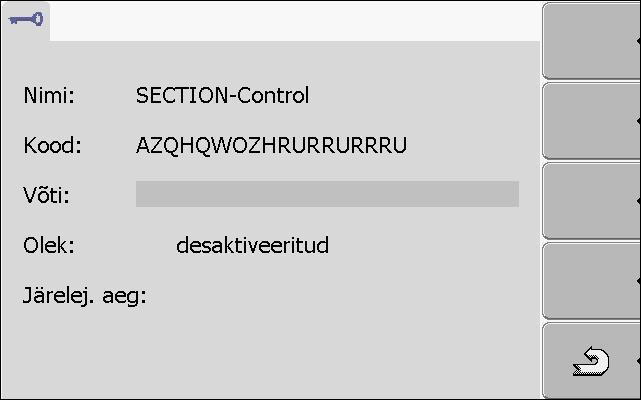Click the word Control in the name
This screenshot has width=641, height=400.
coord(273,95)
